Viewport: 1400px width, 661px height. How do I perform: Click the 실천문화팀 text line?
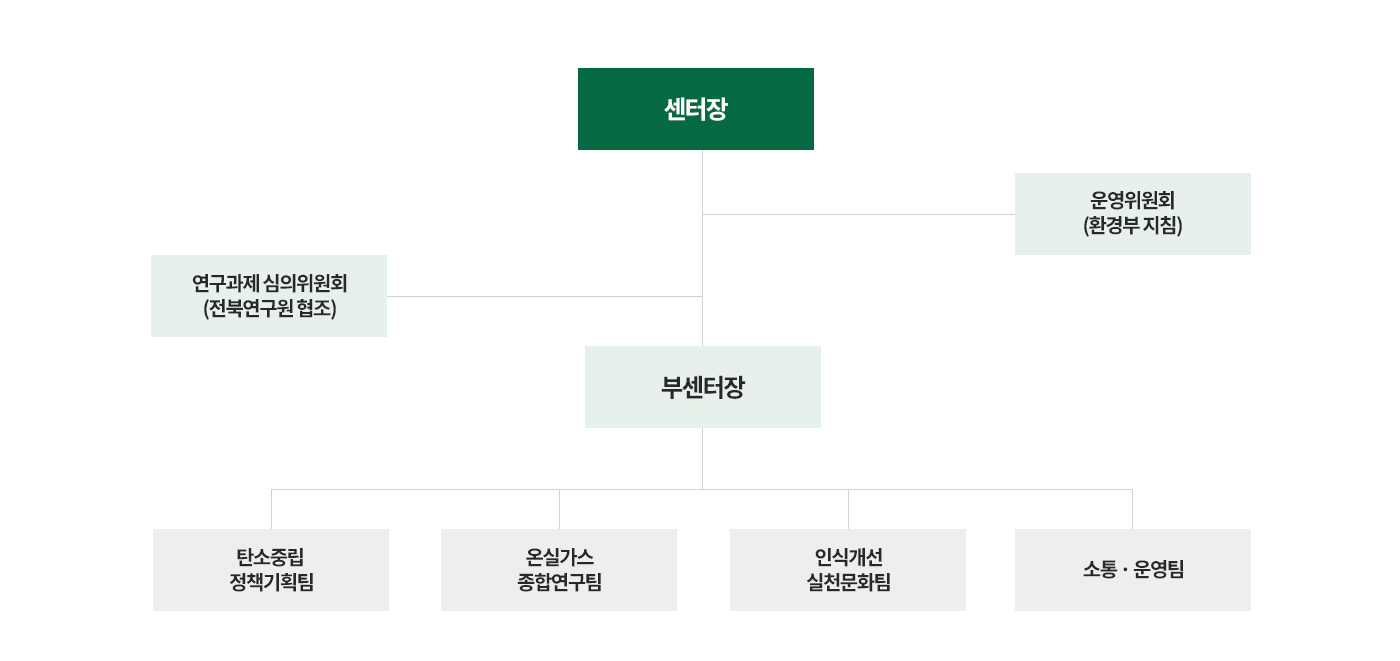[848, 582]
